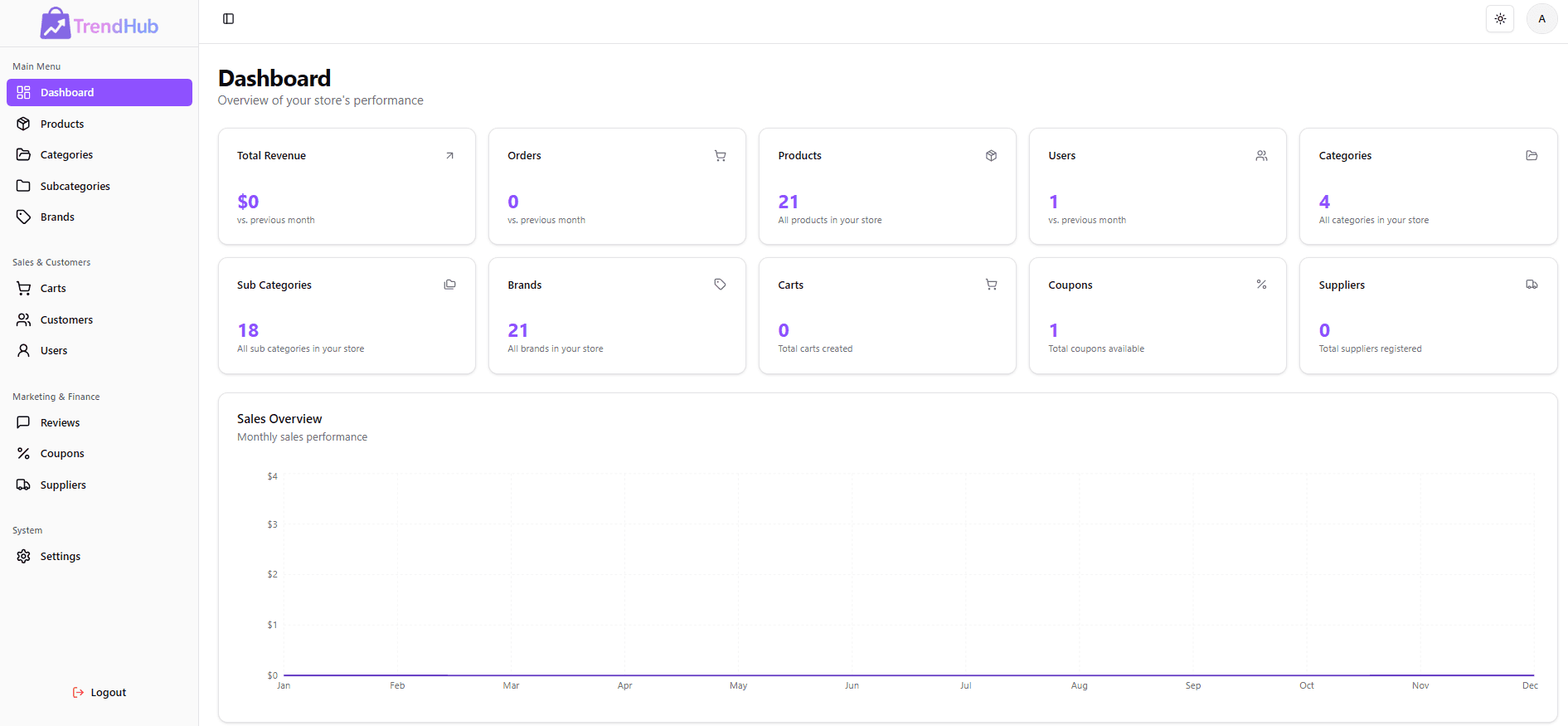Image resolution: width=1568 pixels, height=726 pixels.
Task: Open Coupons page in sidebar
Action: pos(100,453)
